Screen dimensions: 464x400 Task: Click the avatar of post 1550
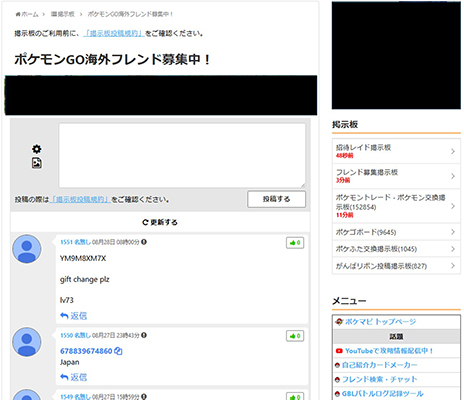27,342
